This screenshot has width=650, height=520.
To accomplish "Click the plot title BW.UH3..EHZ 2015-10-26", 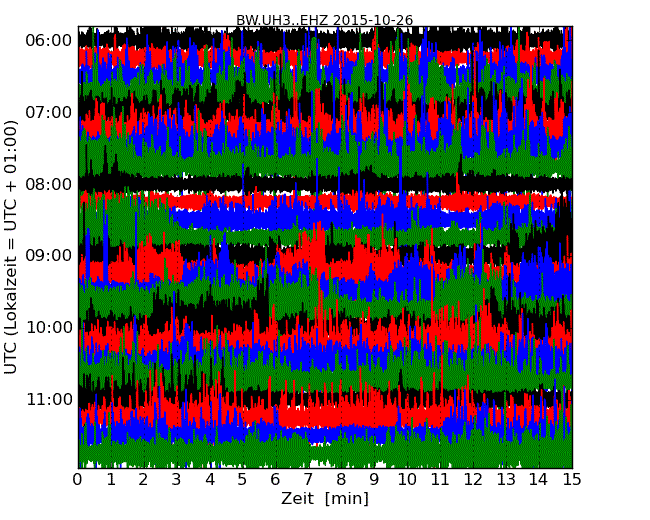I will (x=325, y=20).
